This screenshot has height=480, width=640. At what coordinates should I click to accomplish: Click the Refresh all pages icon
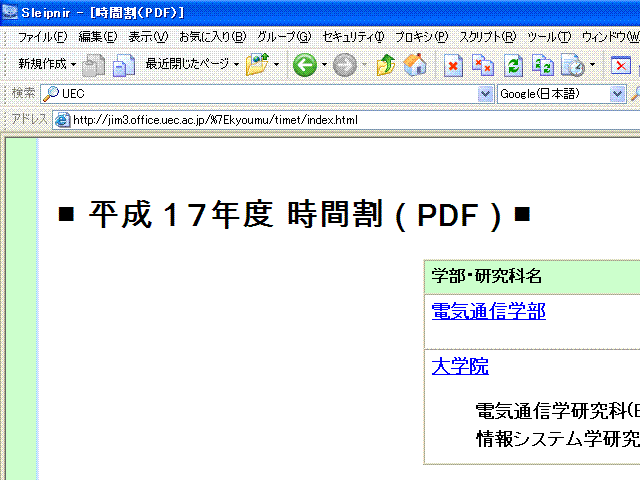(x=543, y=66)
